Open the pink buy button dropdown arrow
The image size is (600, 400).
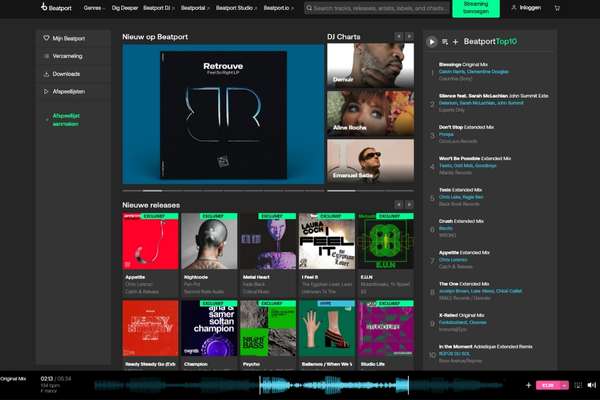(x=564, y=385)
